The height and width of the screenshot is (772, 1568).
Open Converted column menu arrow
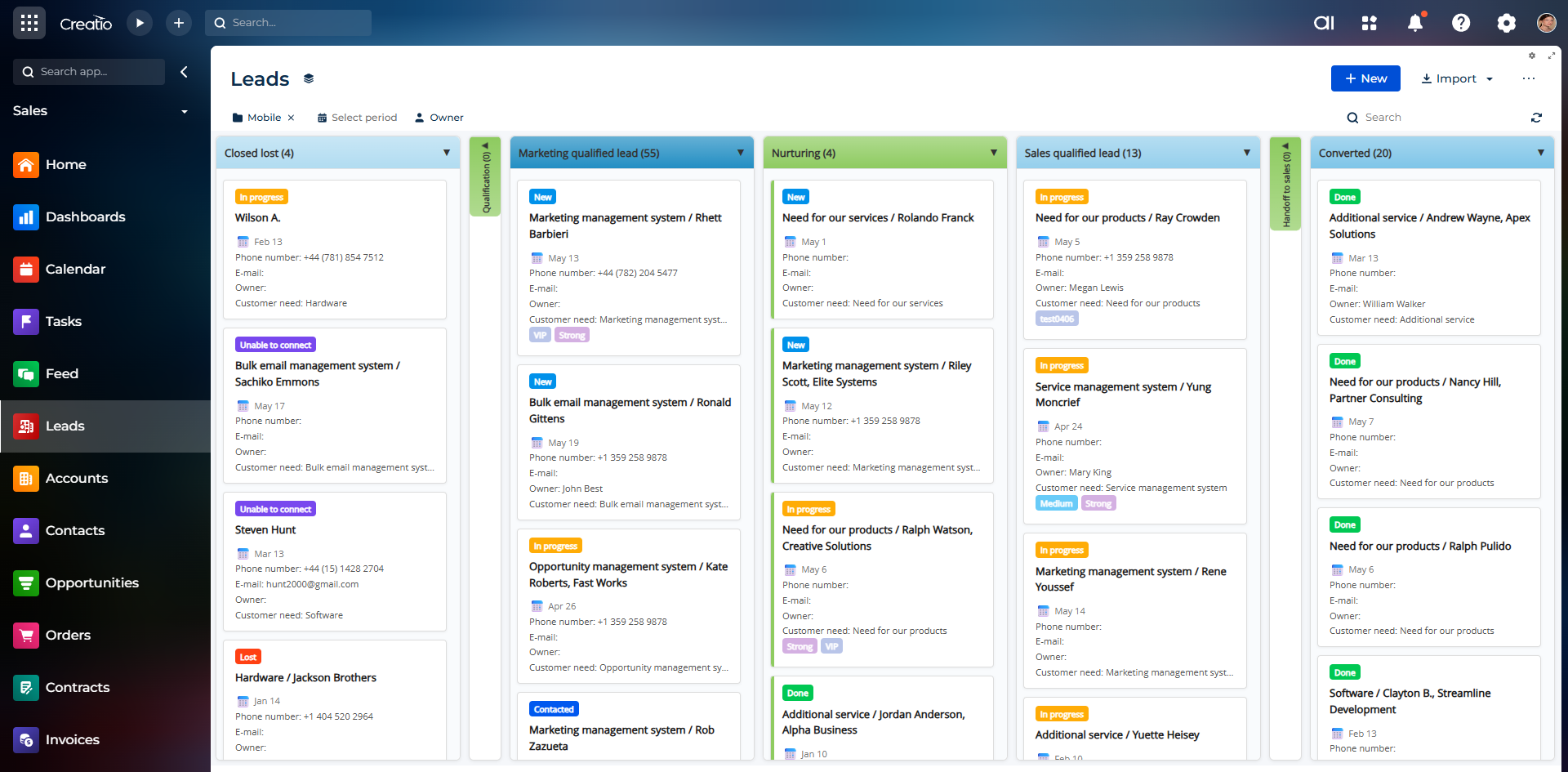pos(1541,153)
